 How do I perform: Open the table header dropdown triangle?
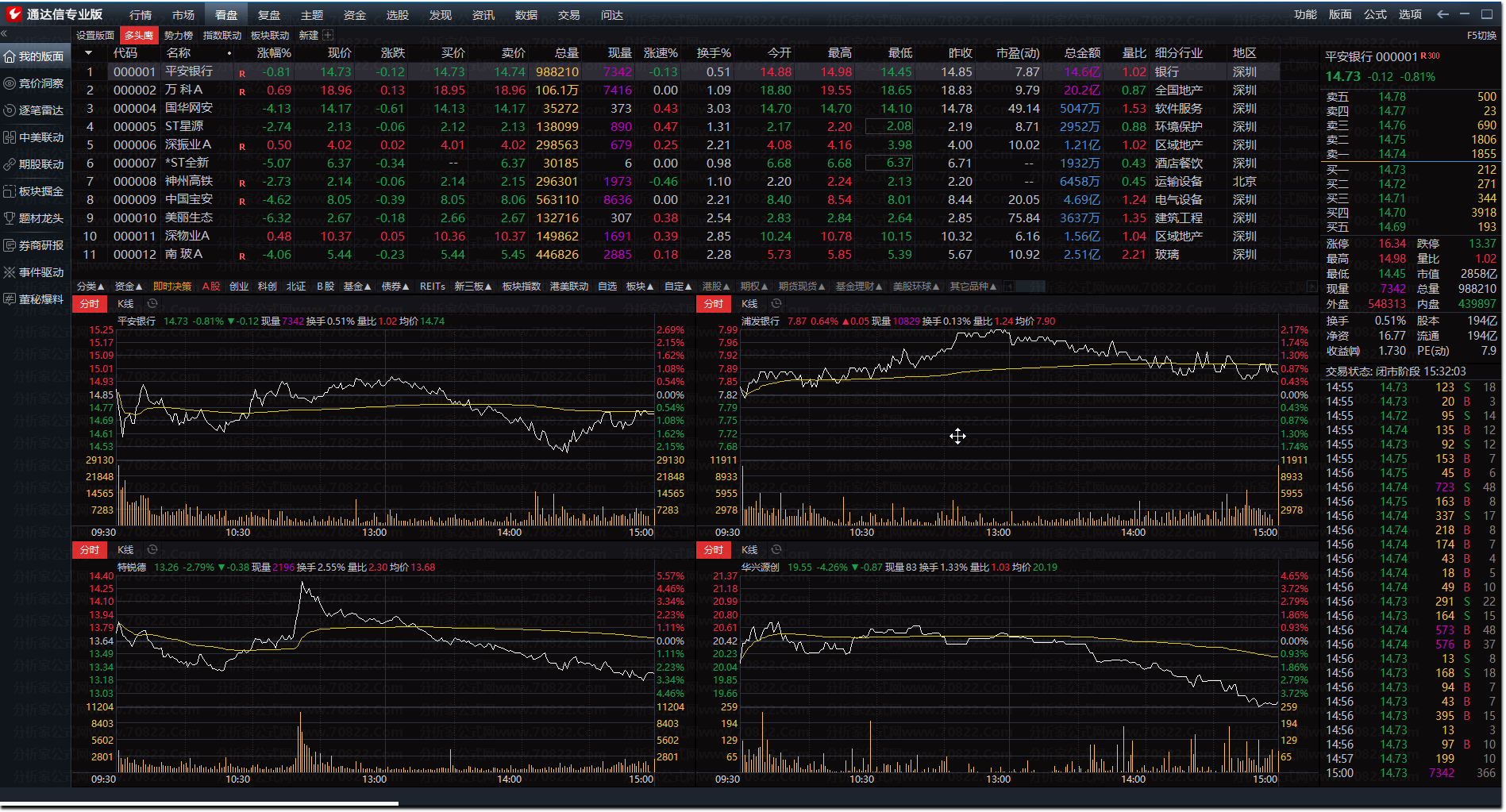pos(88,53)
